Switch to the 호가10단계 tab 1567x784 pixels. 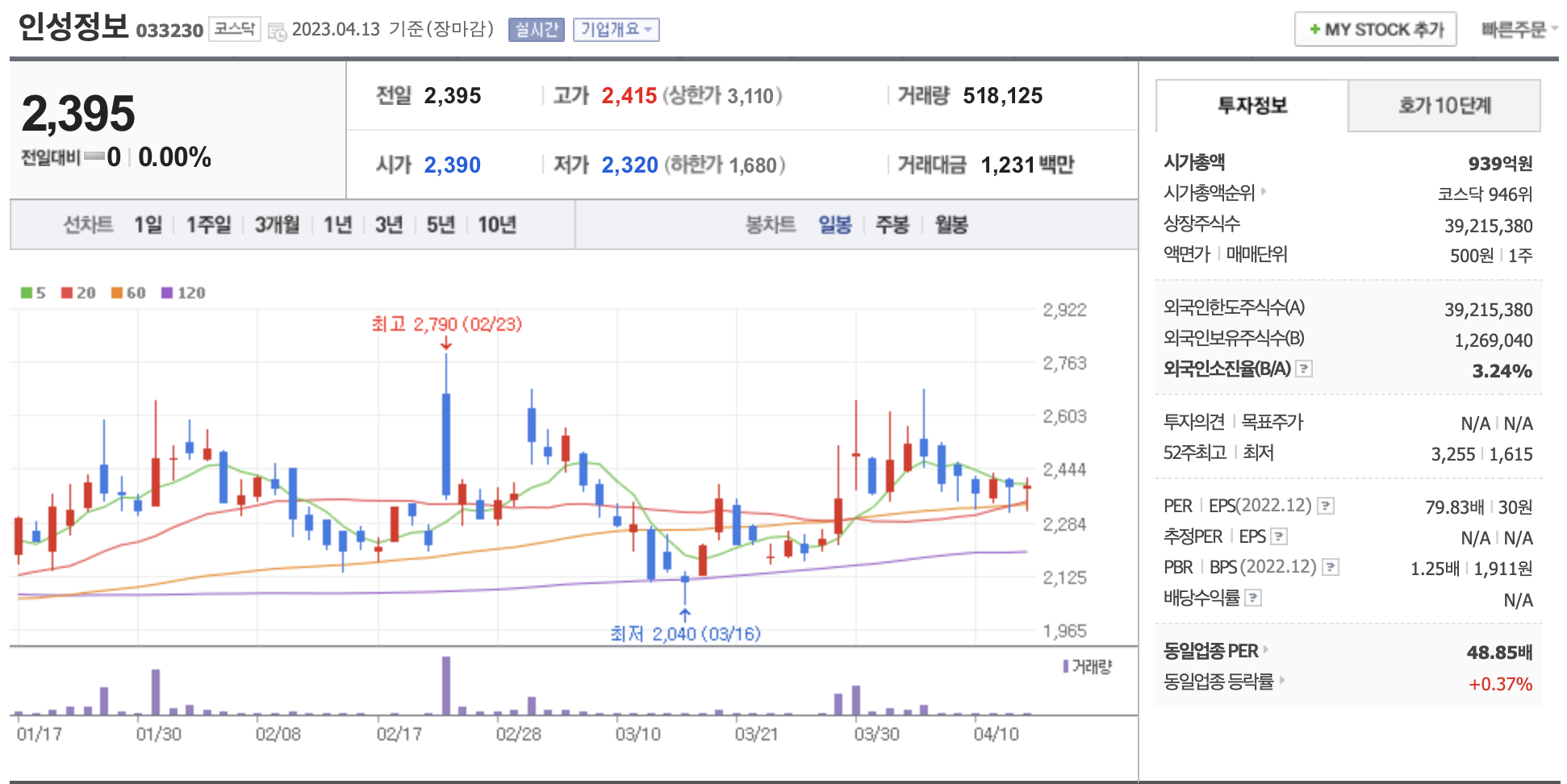click(x=1444, y=106)
